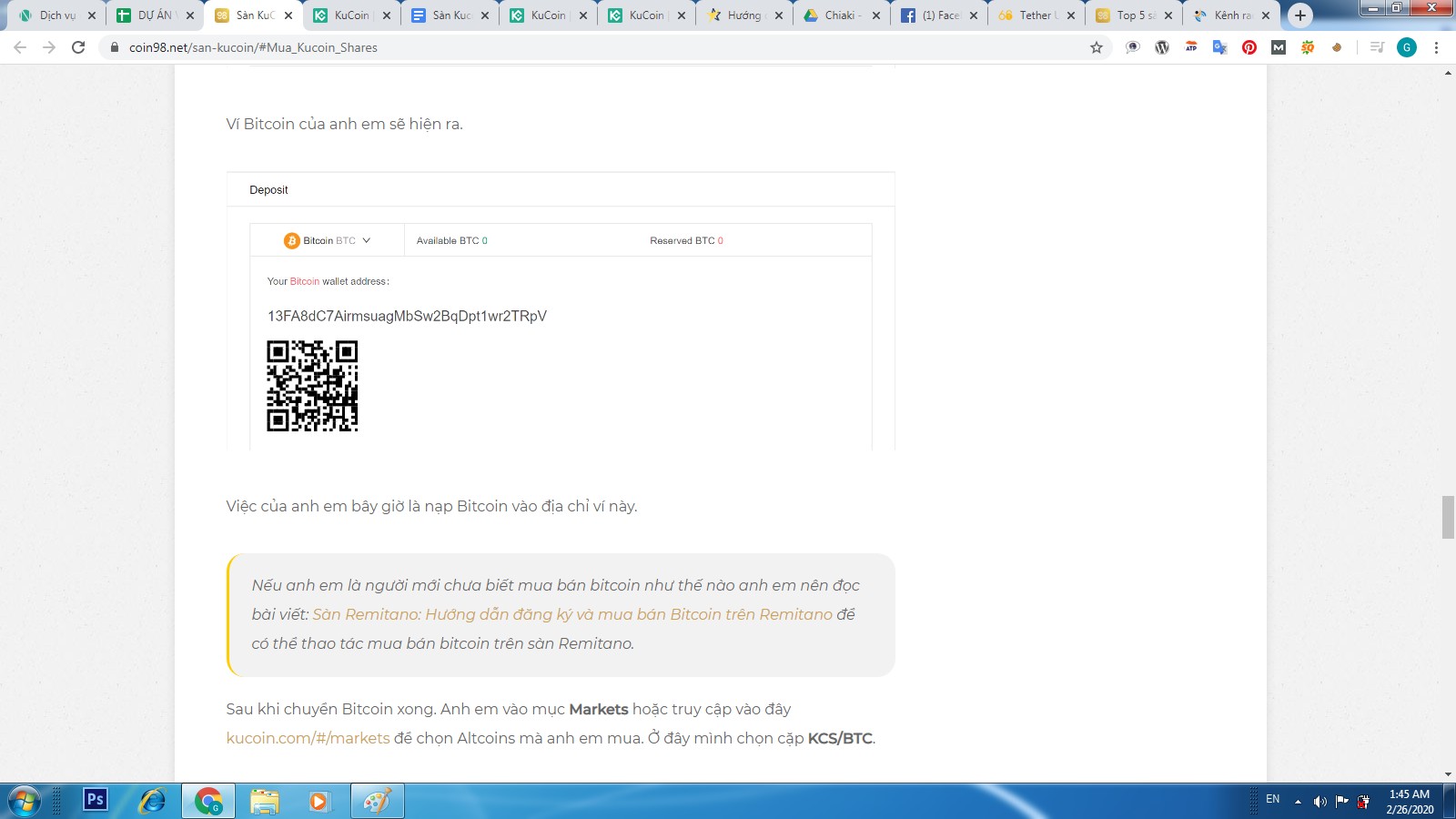Open the Windows Start menu
1456x819 pixels.
click(x=25, y=801)
